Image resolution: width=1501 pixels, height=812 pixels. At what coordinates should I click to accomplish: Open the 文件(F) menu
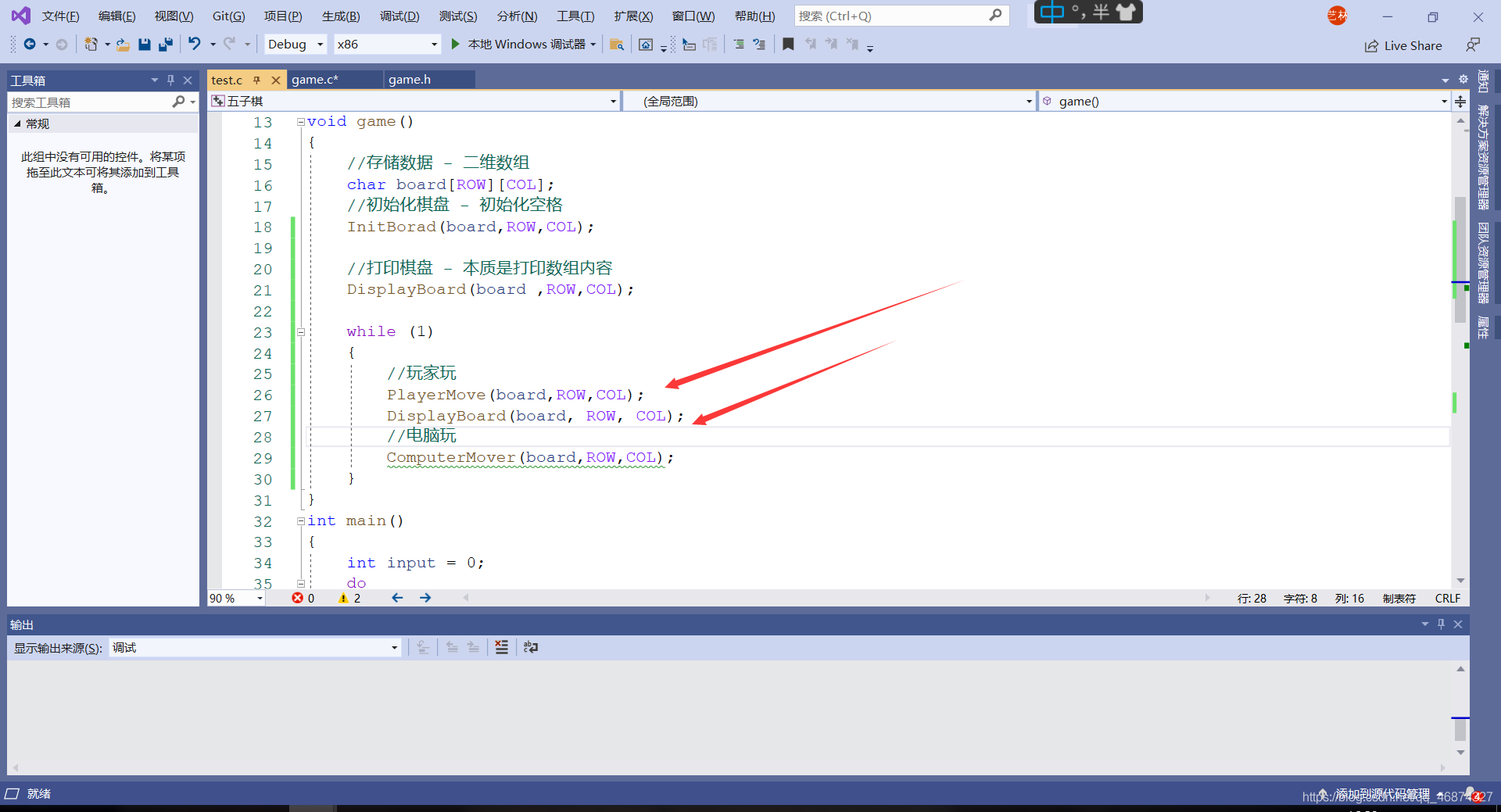coord(60,16)
